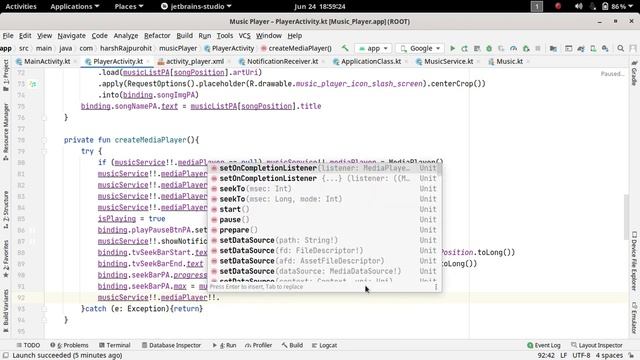The image size is (640, 360).
Task: Click Attach Debugger to Android Process icon
Action: (526, 48)
